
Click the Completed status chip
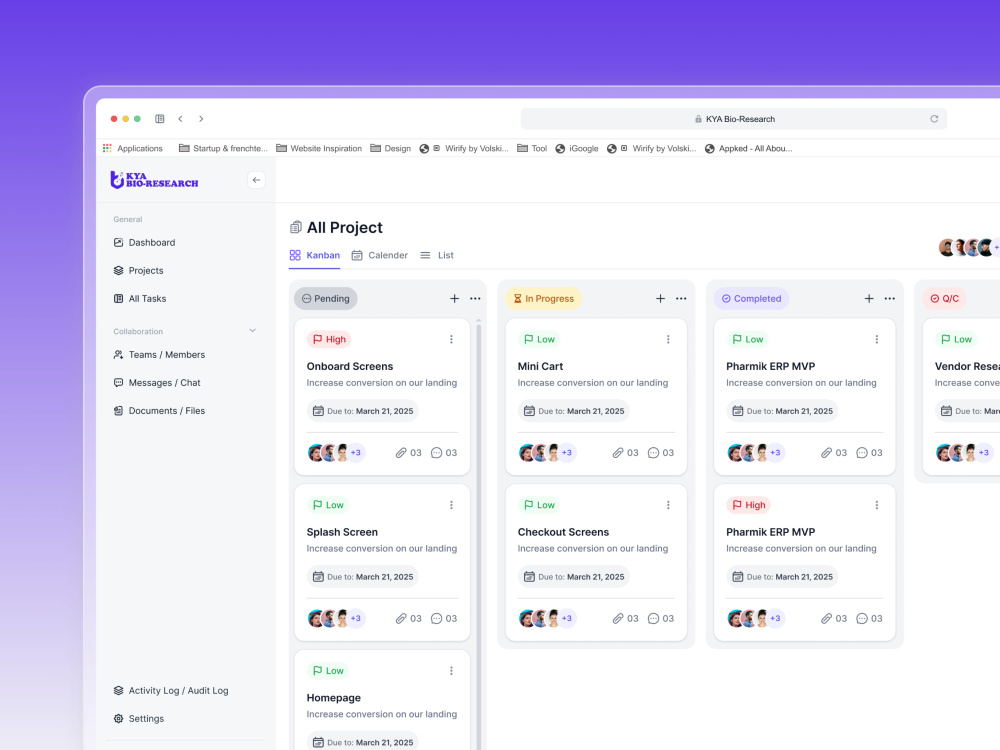pyautogui.click(x=751, y=298)
